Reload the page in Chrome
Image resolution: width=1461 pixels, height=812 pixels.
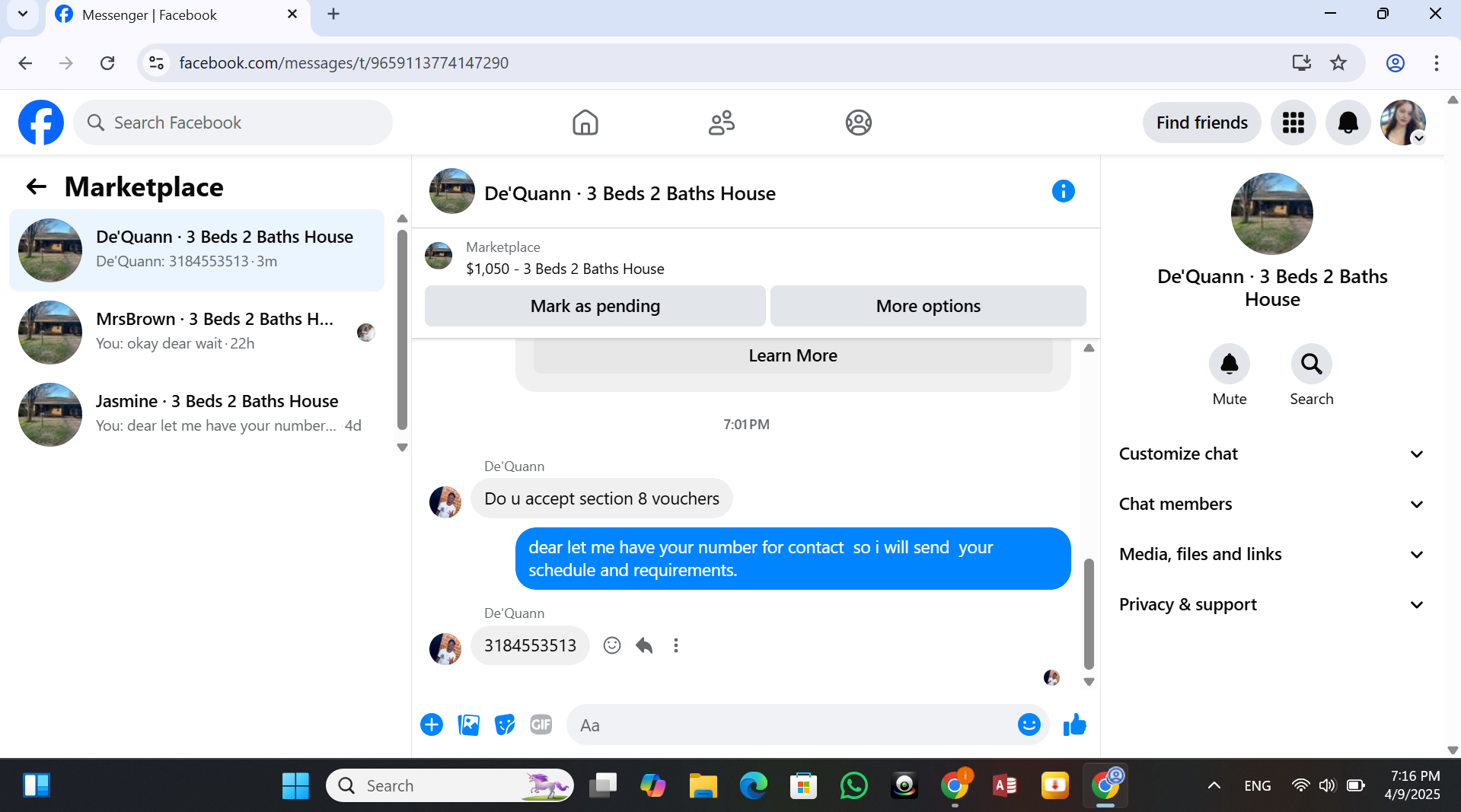tap(107, 63)
